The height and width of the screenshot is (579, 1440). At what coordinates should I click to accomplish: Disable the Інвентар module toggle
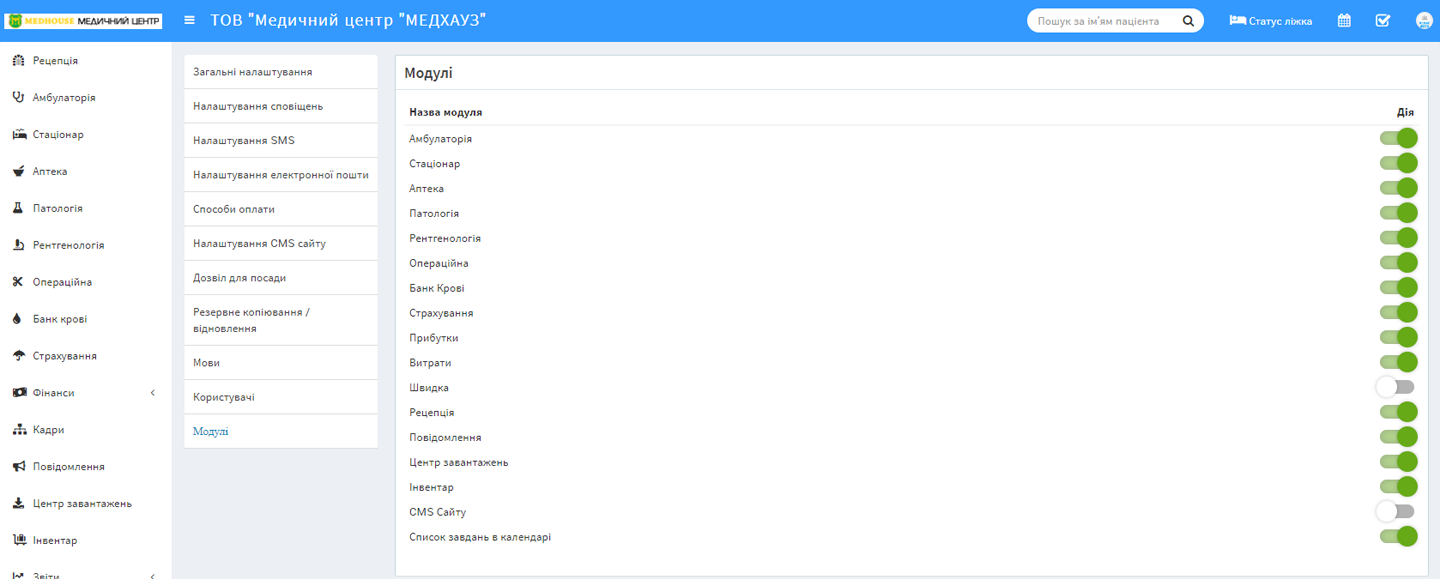[1398, 487]
